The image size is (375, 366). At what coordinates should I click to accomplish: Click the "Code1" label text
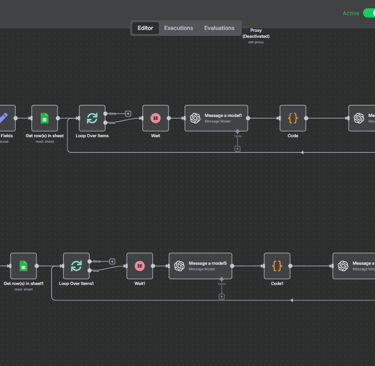[277, 283]
